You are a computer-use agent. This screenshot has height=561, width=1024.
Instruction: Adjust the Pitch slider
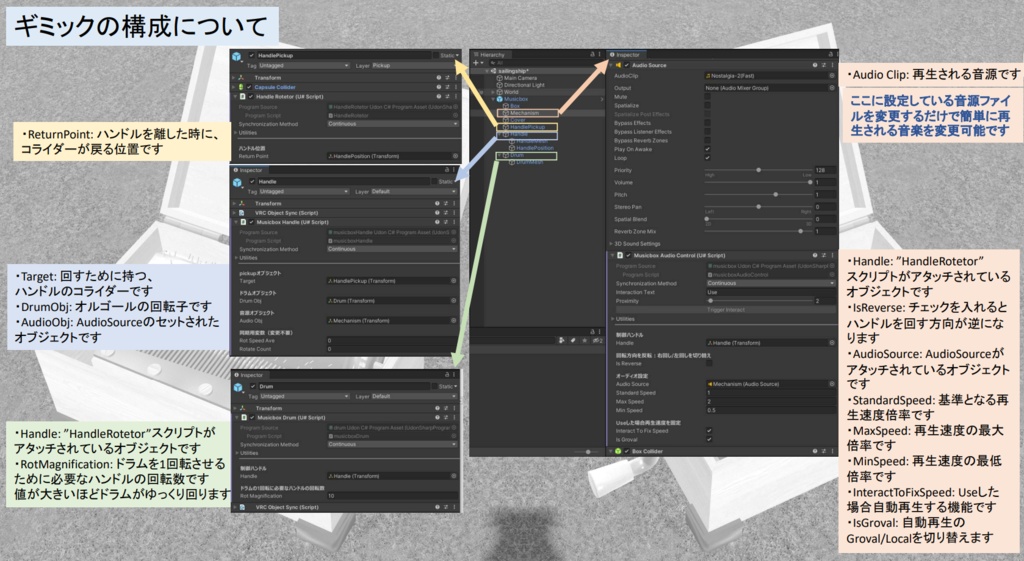(758, 195)
